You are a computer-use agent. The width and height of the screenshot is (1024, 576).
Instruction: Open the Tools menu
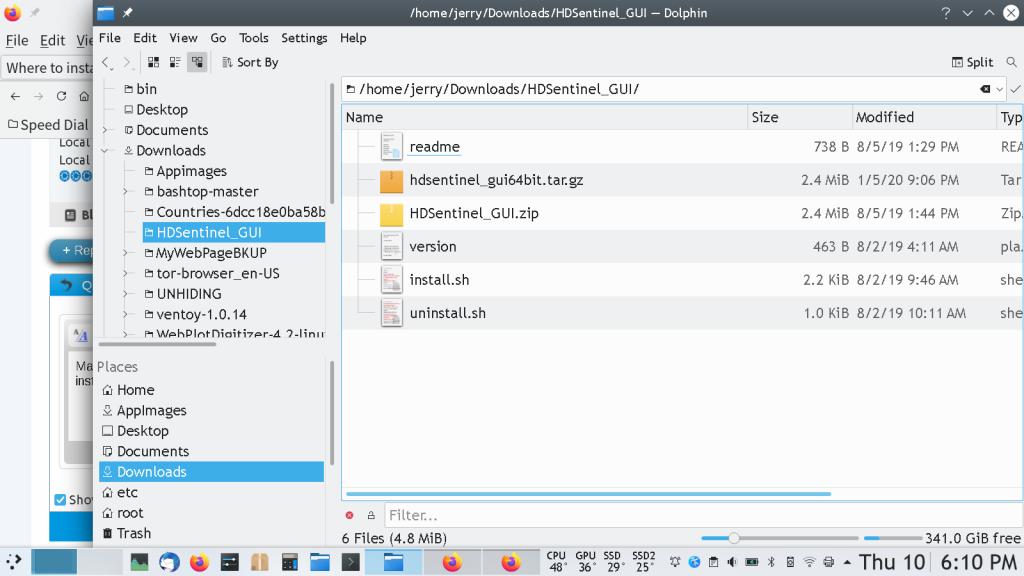point(253,38)
